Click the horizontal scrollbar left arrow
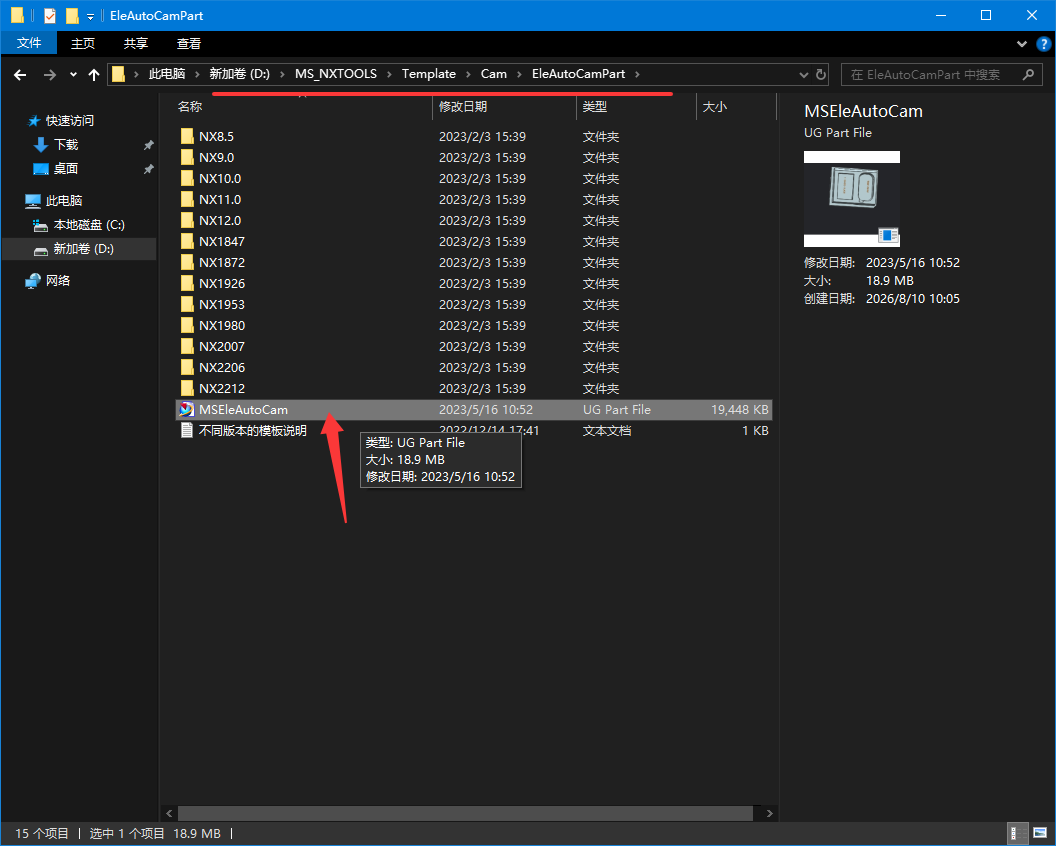Screen dimensions: 1056x846 click(169, 814)
